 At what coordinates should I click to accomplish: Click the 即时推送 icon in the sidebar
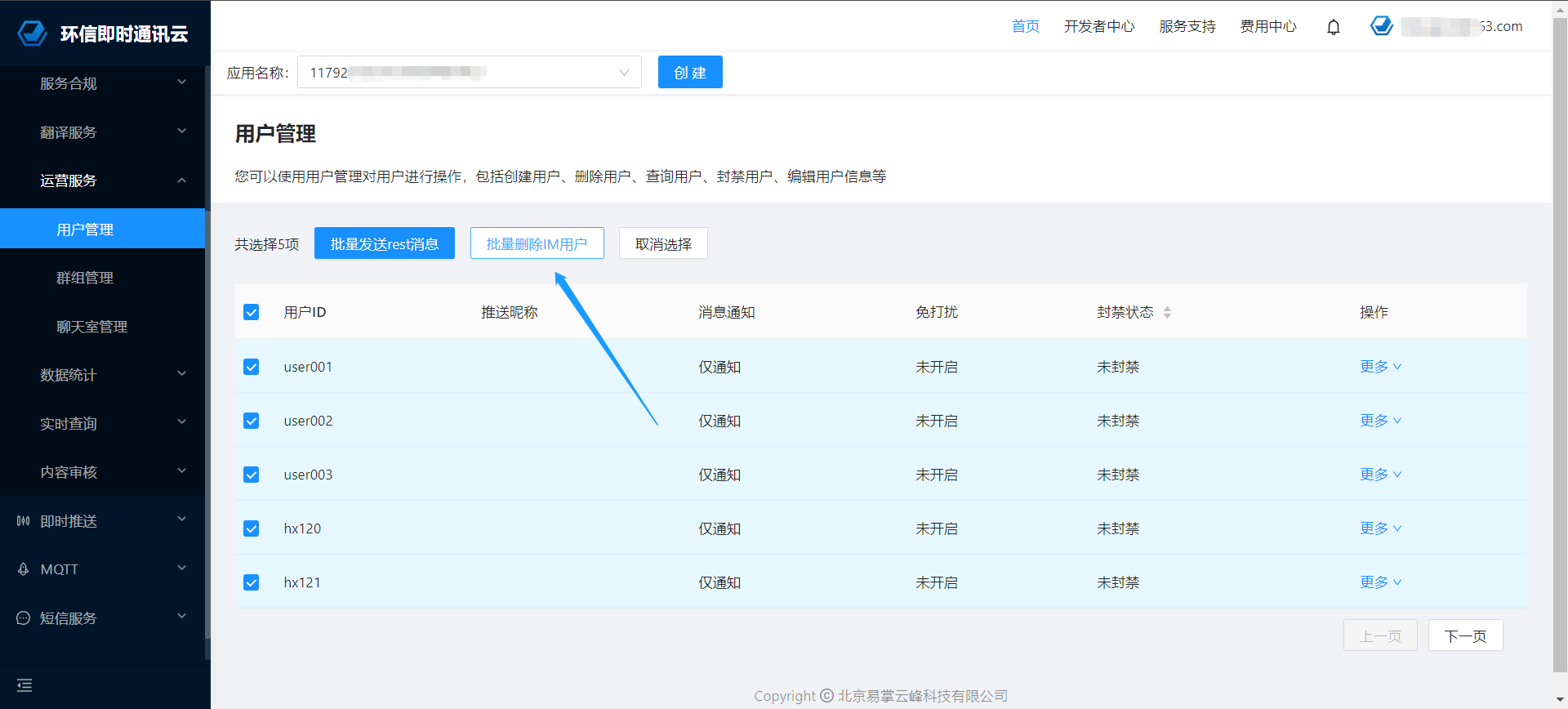(x=23, y=521)
